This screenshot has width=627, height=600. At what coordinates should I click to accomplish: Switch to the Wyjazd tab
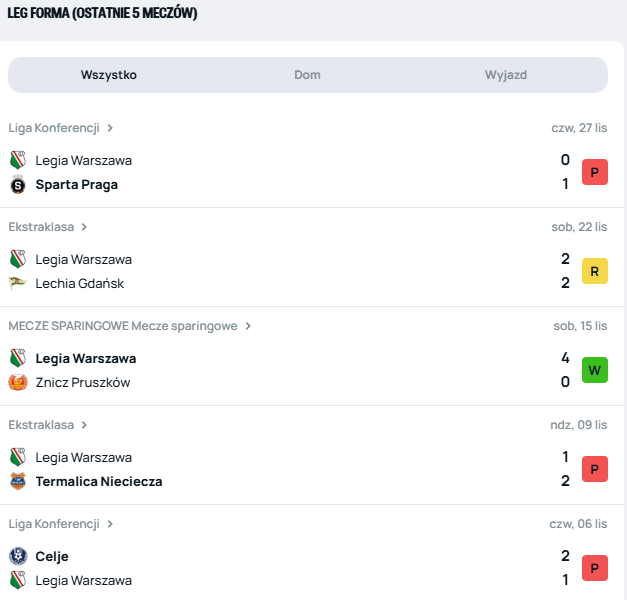[x=506, y=75]
